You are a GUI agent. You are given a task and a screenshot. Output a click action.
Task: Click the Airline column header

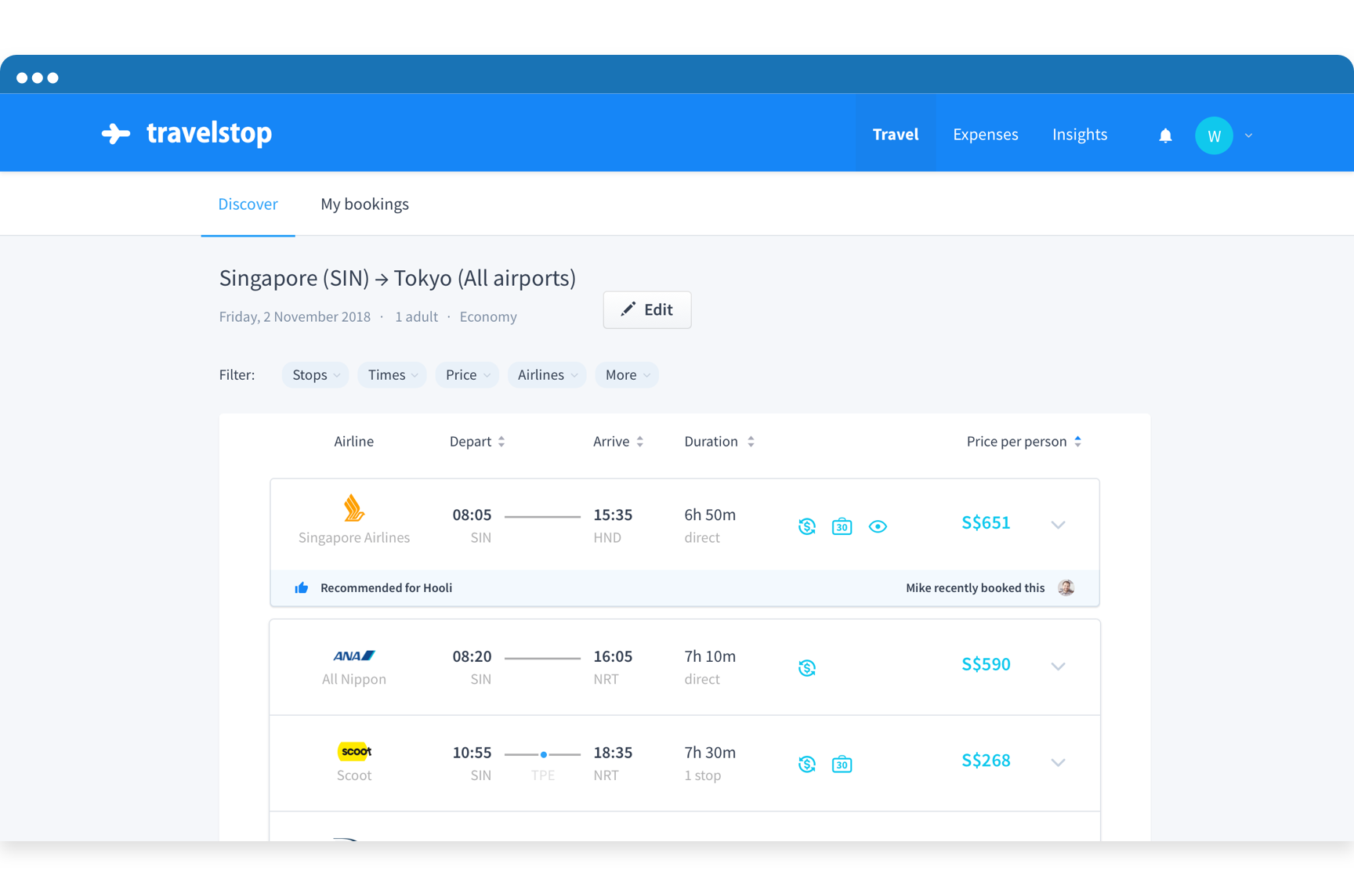click(354, 442)
